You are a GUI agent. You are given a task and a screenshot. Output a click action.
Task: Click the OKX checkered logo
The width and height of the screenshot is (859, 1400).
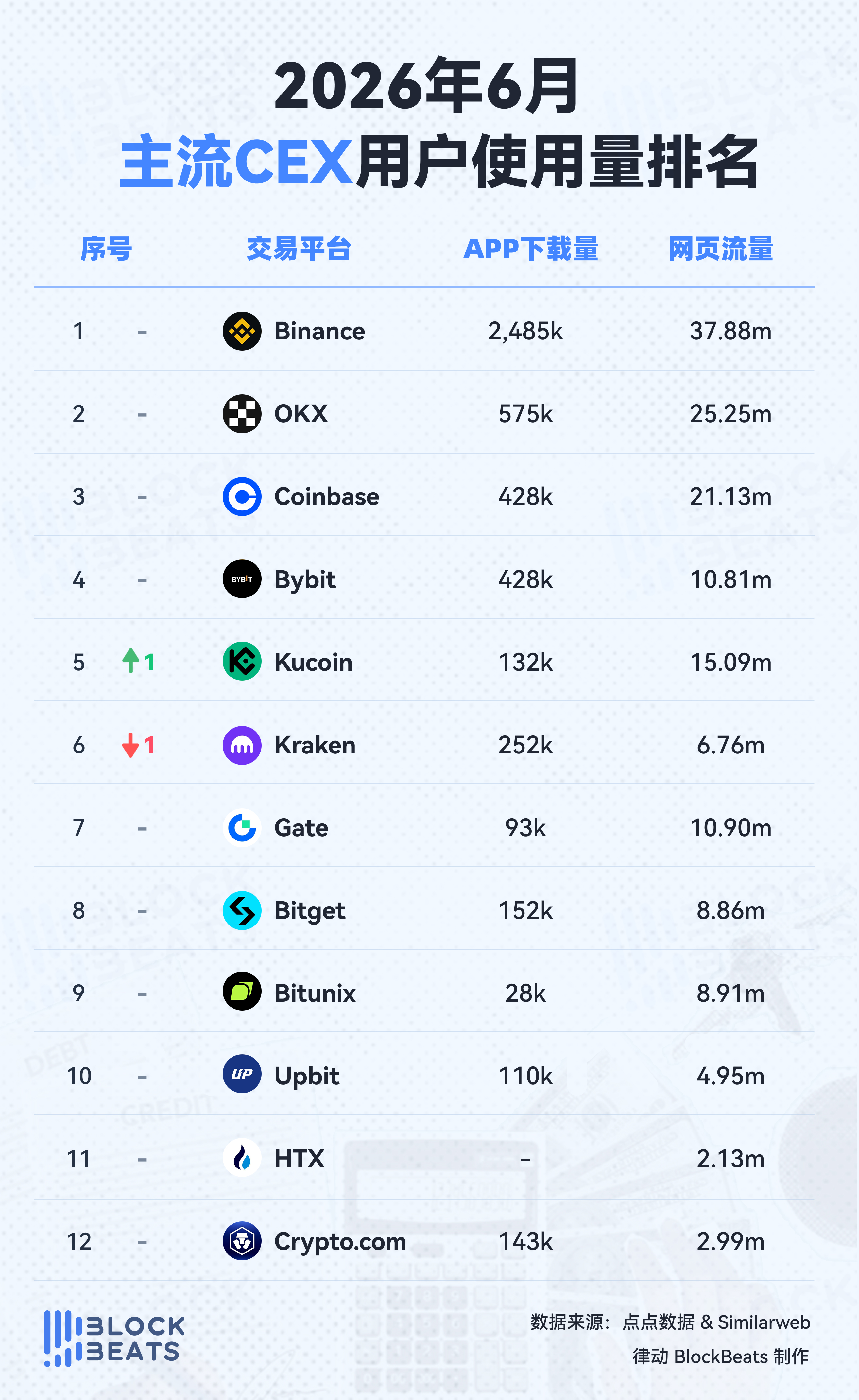242,414
